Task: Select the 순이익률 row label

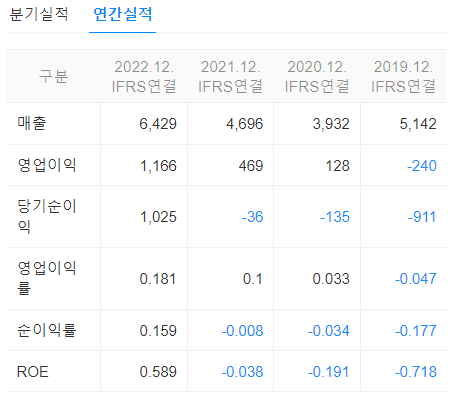Action: [47, 330]
